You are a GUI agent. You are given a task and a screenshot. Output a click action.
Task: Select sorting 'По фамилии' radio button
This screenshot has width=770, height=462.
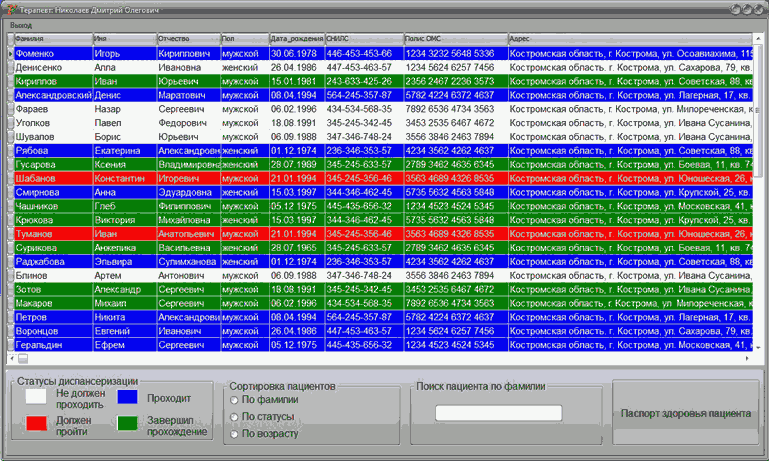tap(234, 400)
